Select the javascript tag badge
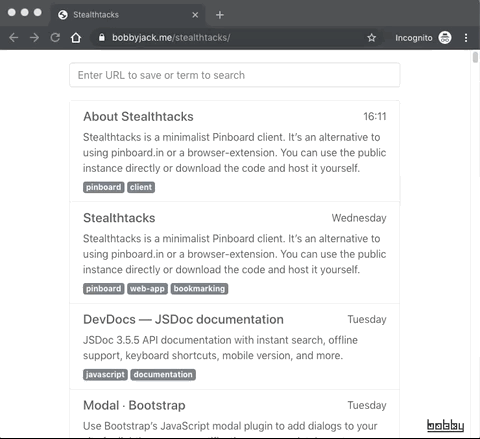This screenshot has width=480, height=439. (105, 375)
